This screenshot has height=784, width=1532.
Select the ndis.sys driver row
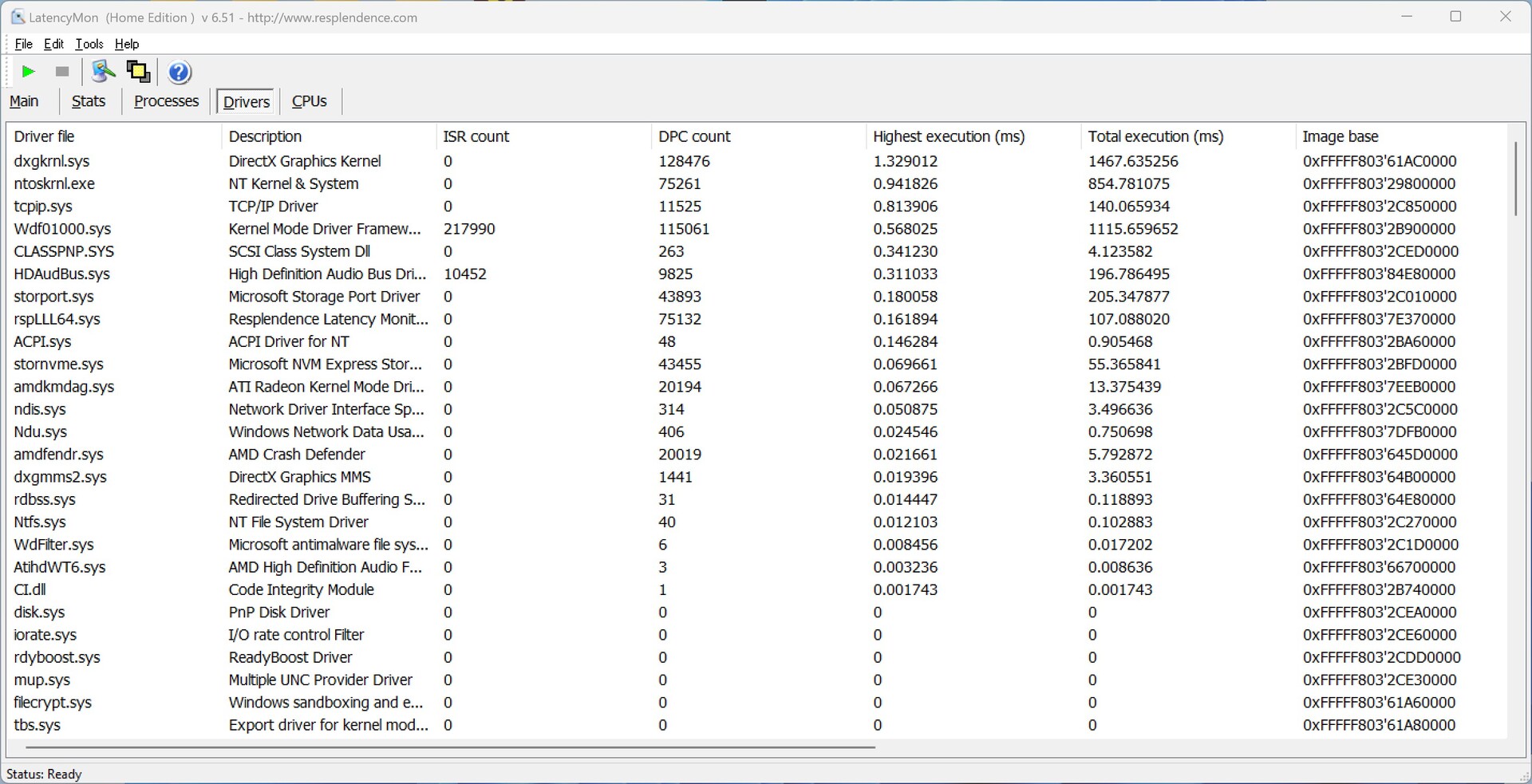[x=756, y=409]
